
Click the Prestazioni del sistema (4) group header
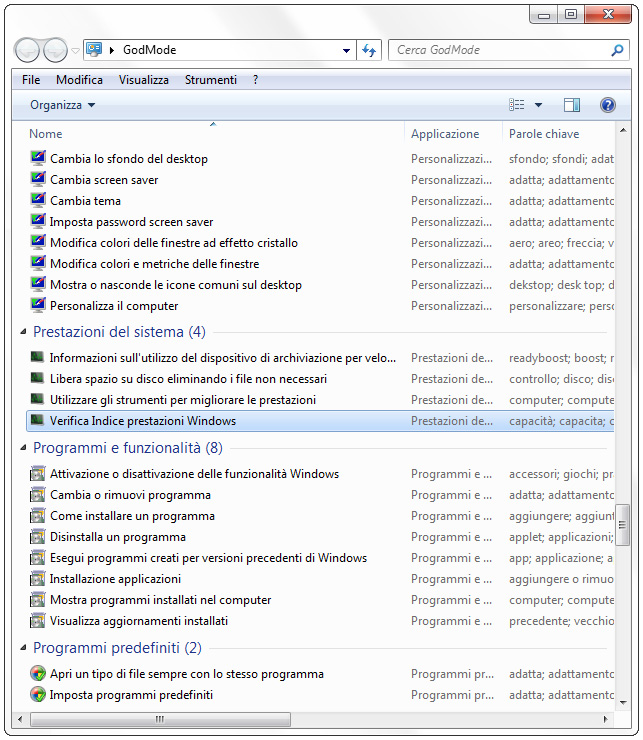119,332
